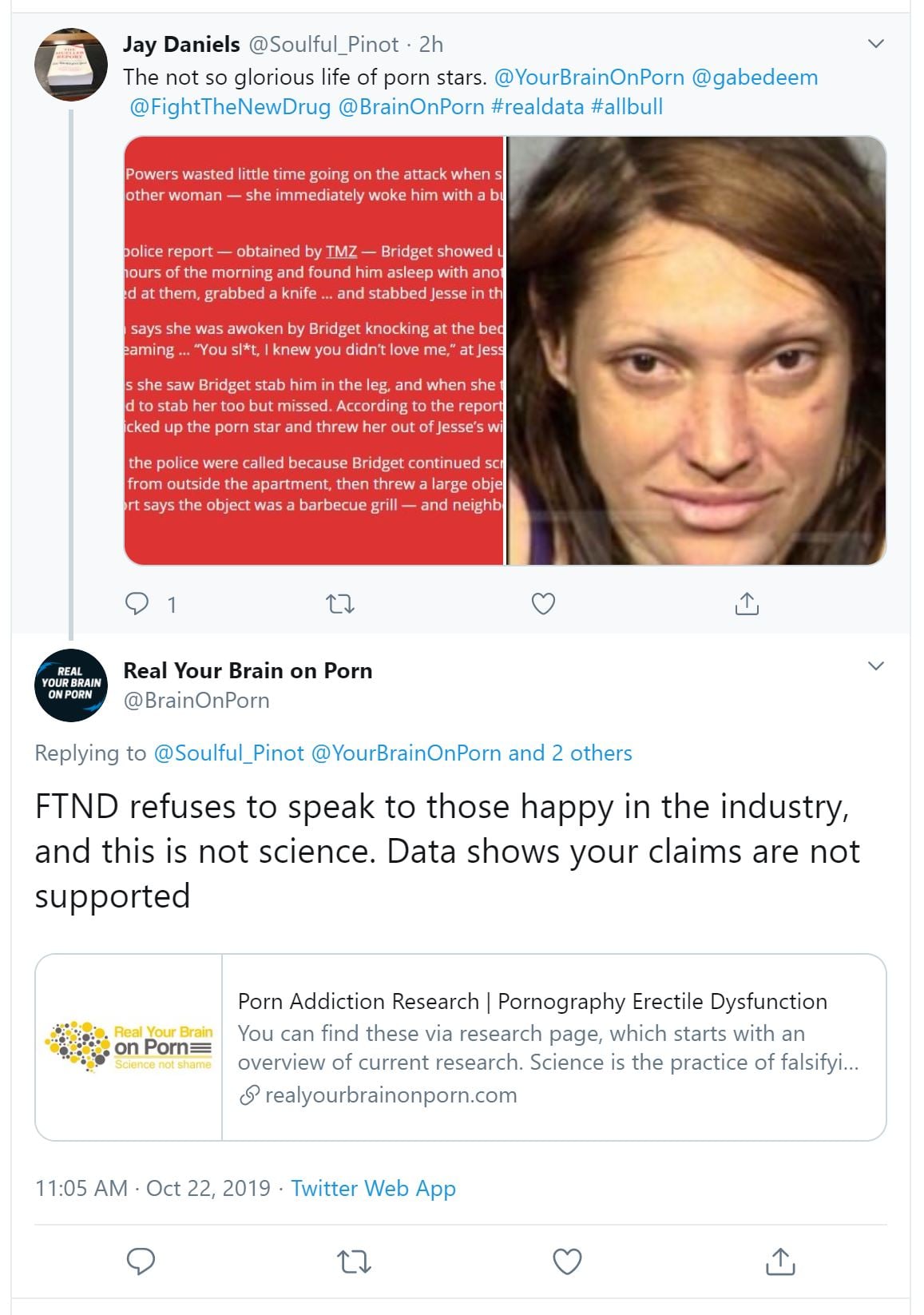This screenshot has width=924, height=1315.
Task: Open the @FightTheNewDrug mention
Action: pyautogui.click(x=230, y=107)
